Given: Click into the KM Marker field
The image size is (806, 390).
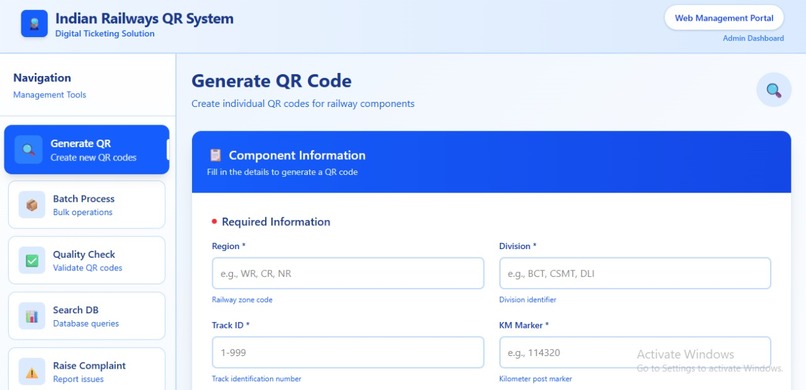Looking at the screenshot, I should pyautogui.click(x=635, y=352).
